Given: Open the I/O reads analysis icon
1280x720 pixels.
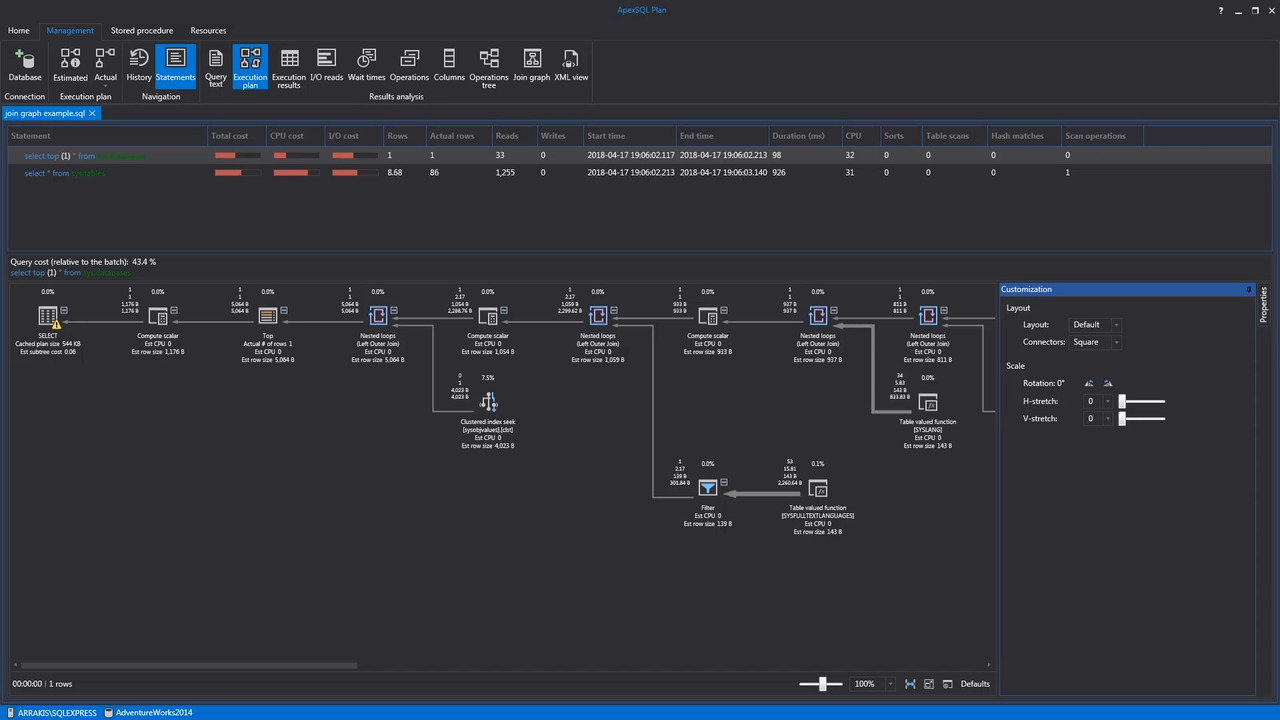Looking at the screenshot, I should pos(327,63).
